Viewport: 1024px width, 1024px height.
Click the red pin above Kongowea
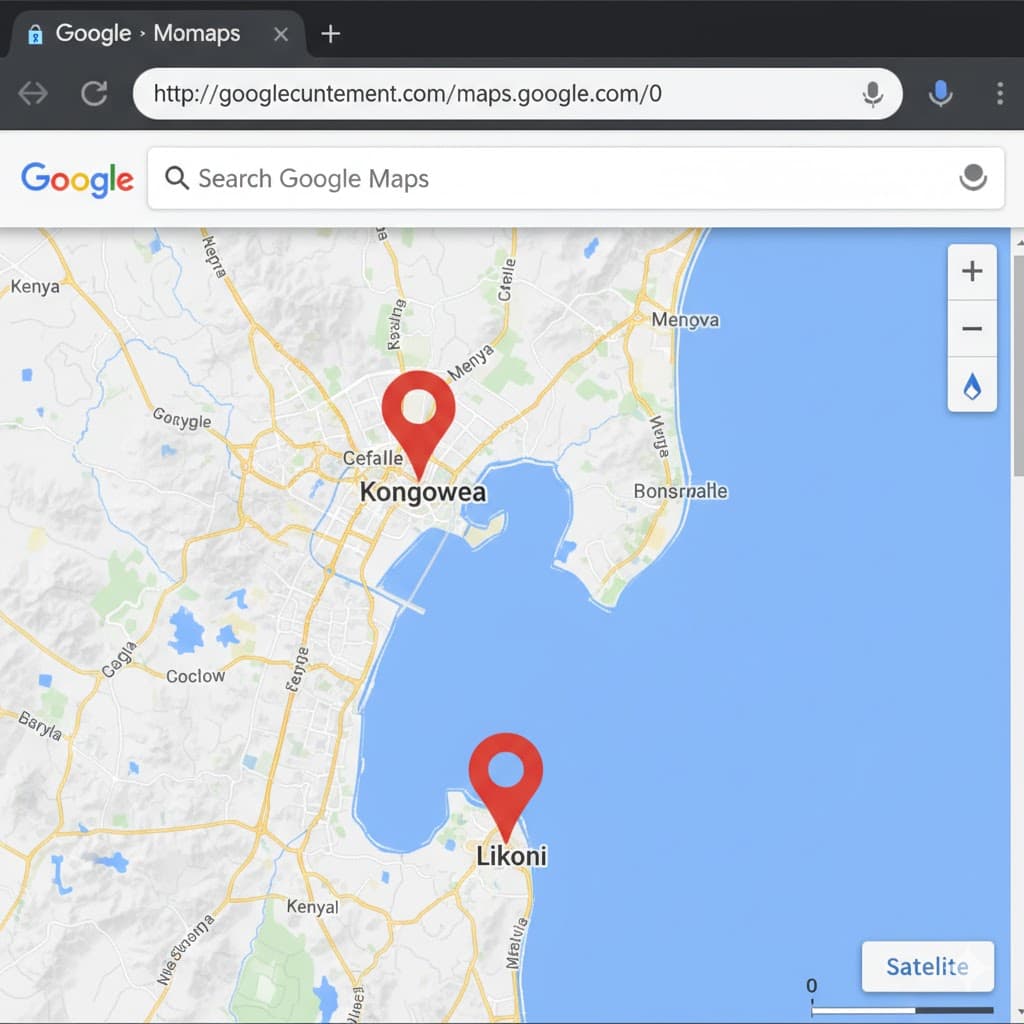point(418,411)
